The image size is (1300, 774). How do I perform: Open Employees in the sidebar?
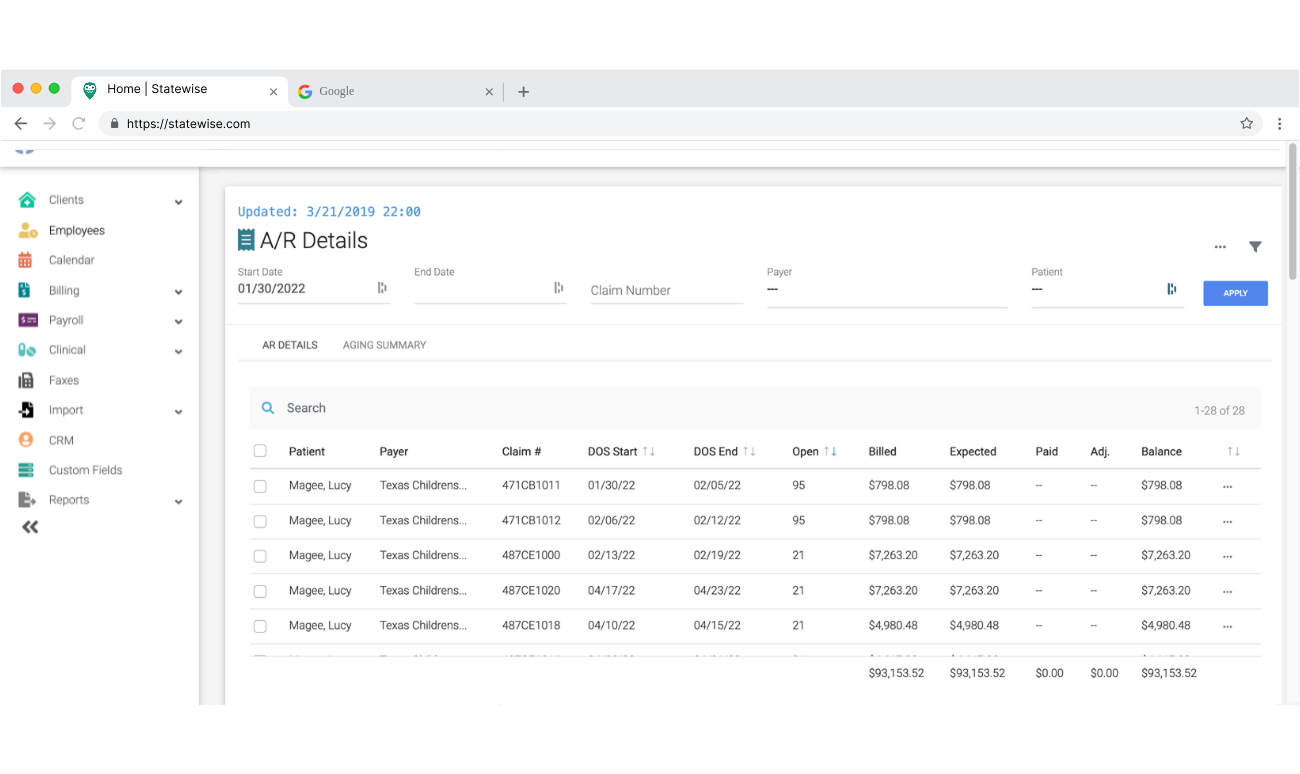tap(77, 230)
